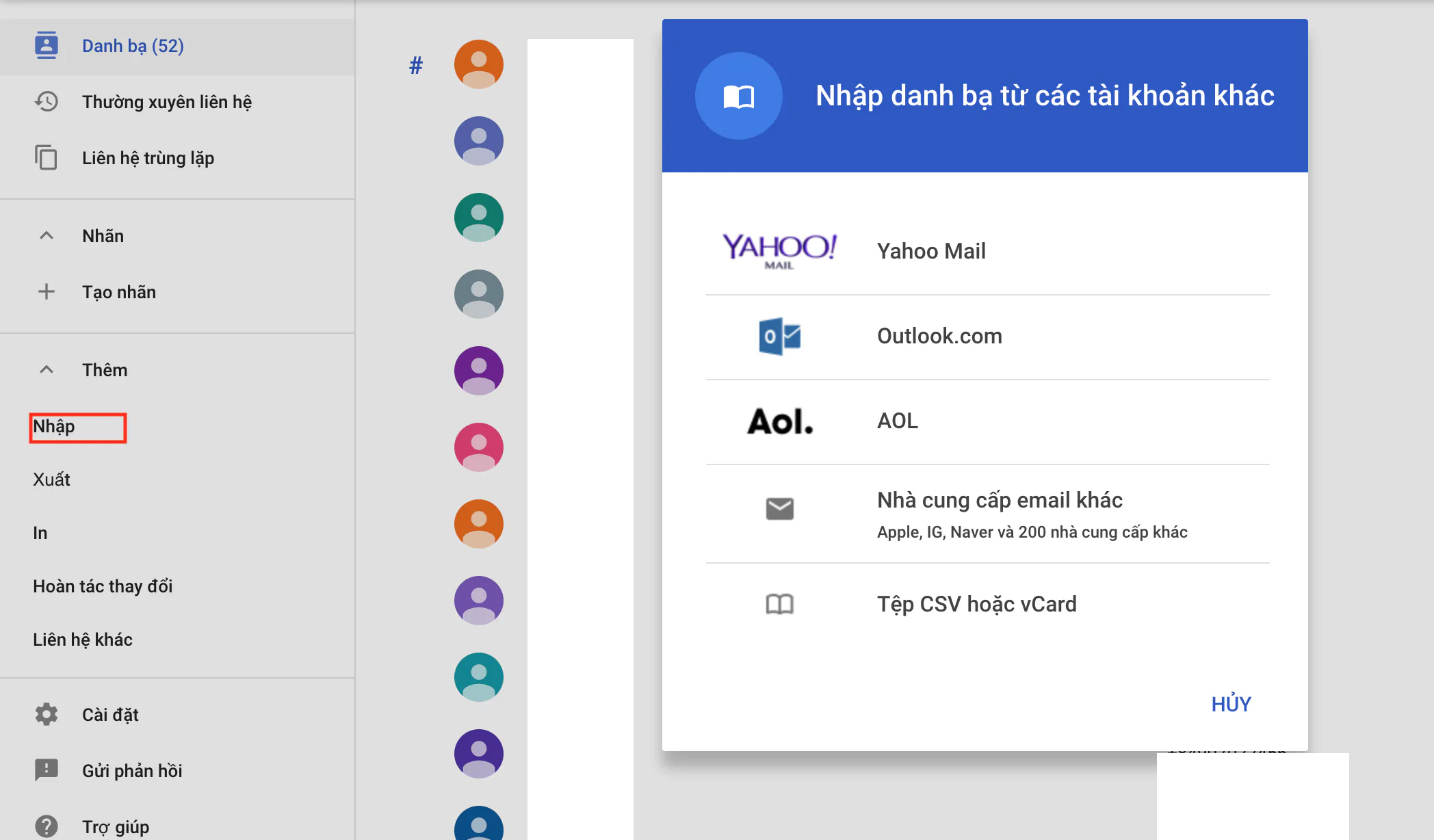Screen dimensions: 1434x840
Task: Select the gray contact avatar
Action: coord(479,294)
